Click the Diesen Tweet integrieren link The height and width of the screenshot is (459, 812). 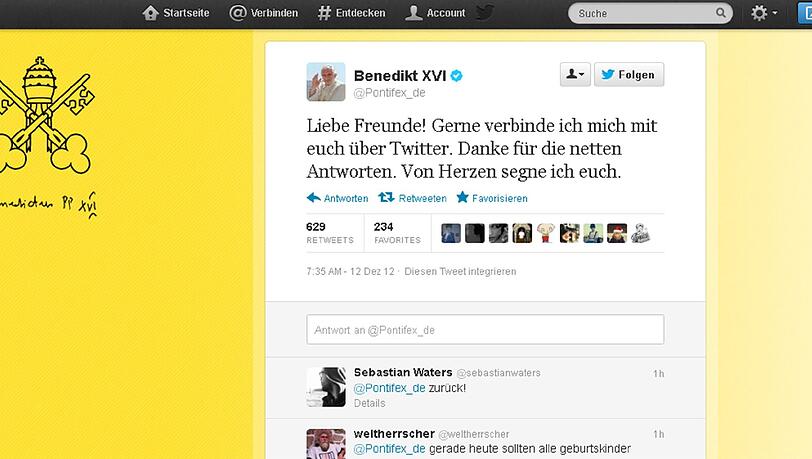[x=460, y=271]
